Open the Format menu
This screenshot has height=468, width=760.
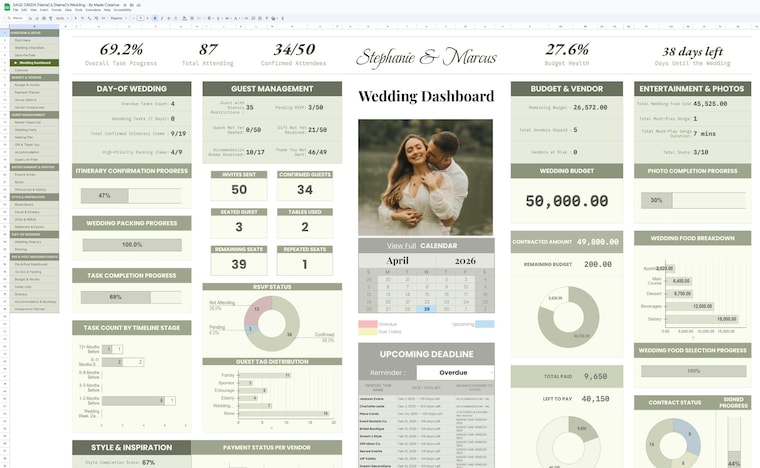pos(56,10)
